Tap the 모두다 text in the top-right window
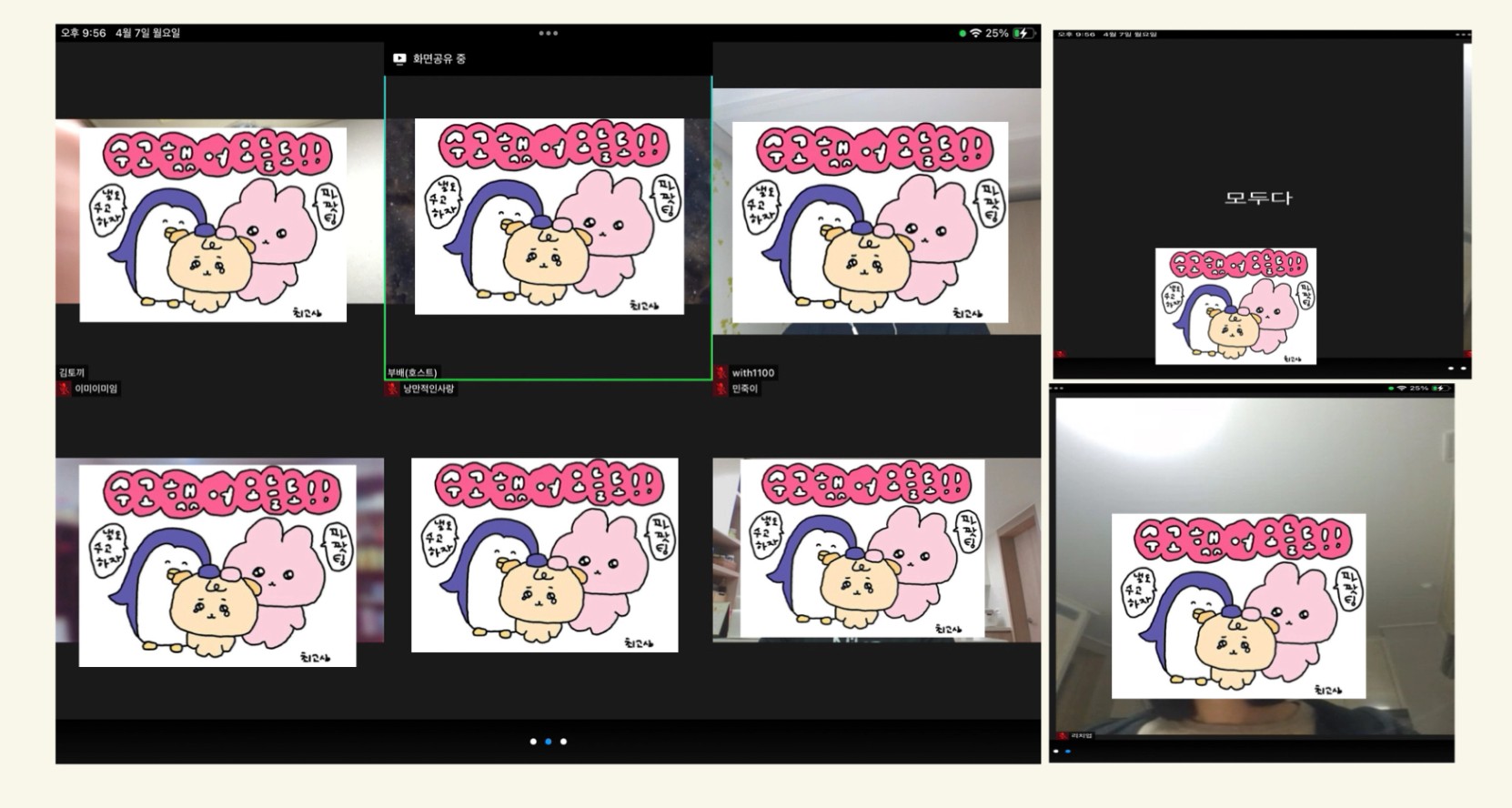 1258,197
